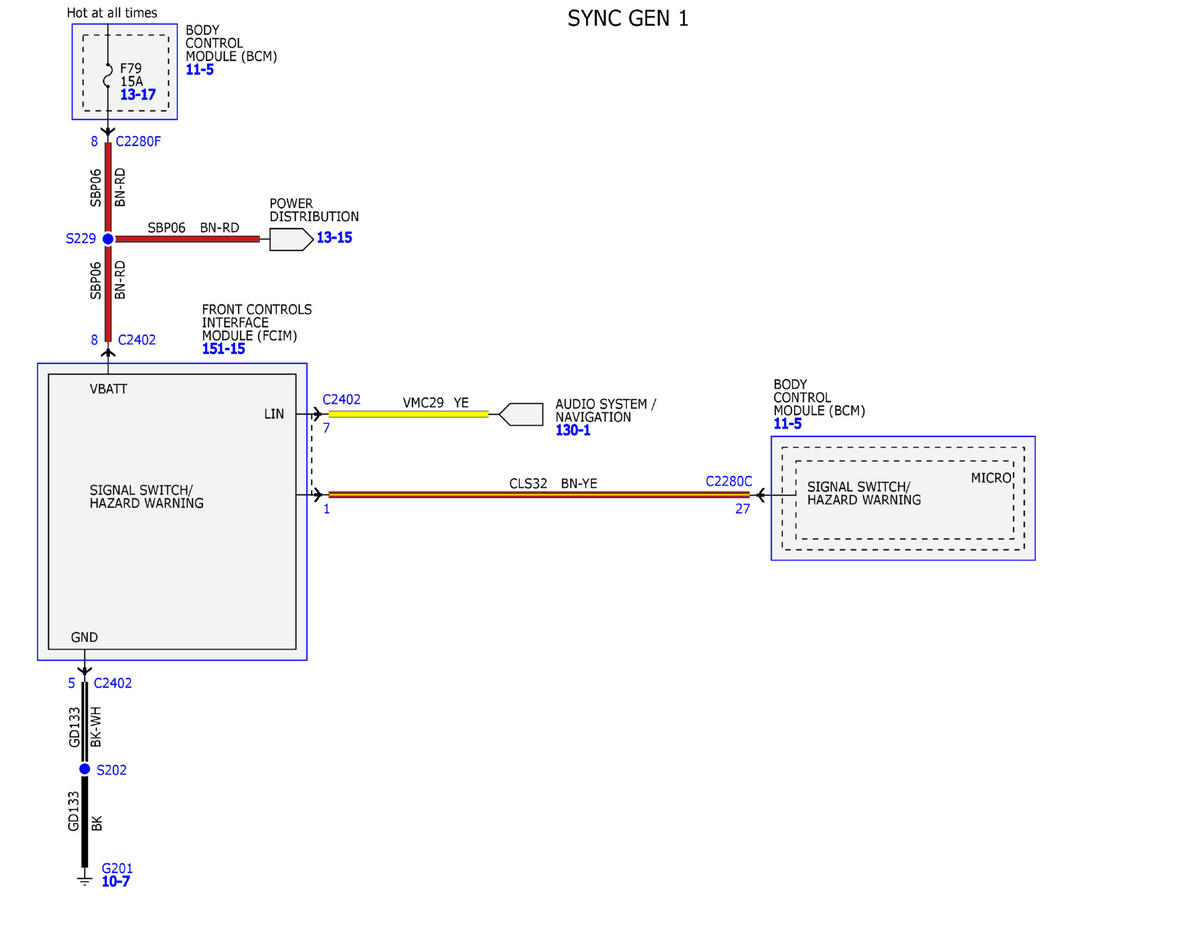Click the C2402 connector label above pin 7
Viewport: 1200px width, 927px height.
click(x=343, y=399)
